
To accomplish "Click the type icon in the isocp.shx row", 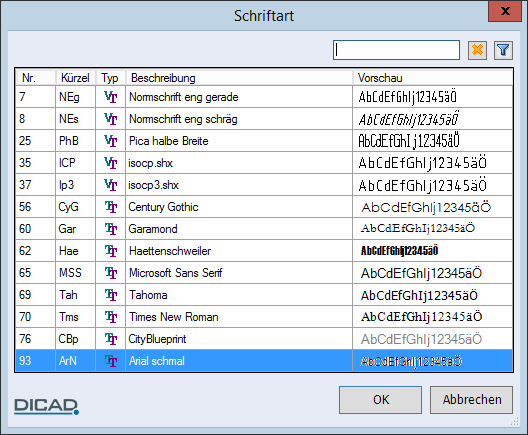I will click(x=110, y=163).
